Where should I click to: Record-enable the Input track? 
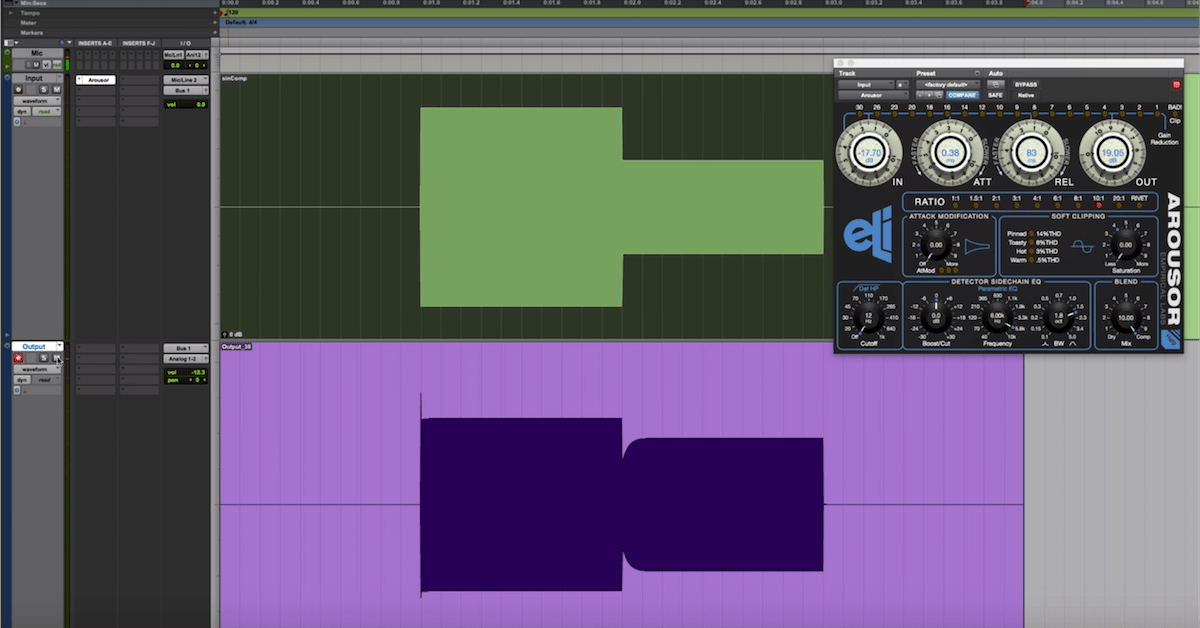point(18,90)
